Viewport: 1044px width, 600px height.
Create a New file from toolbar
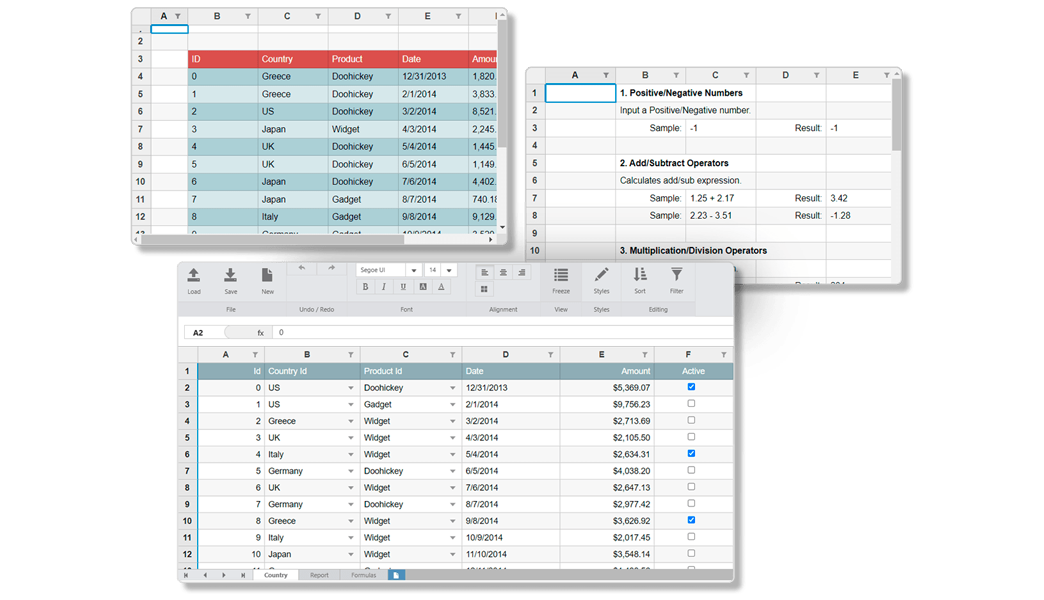[267, 275]
